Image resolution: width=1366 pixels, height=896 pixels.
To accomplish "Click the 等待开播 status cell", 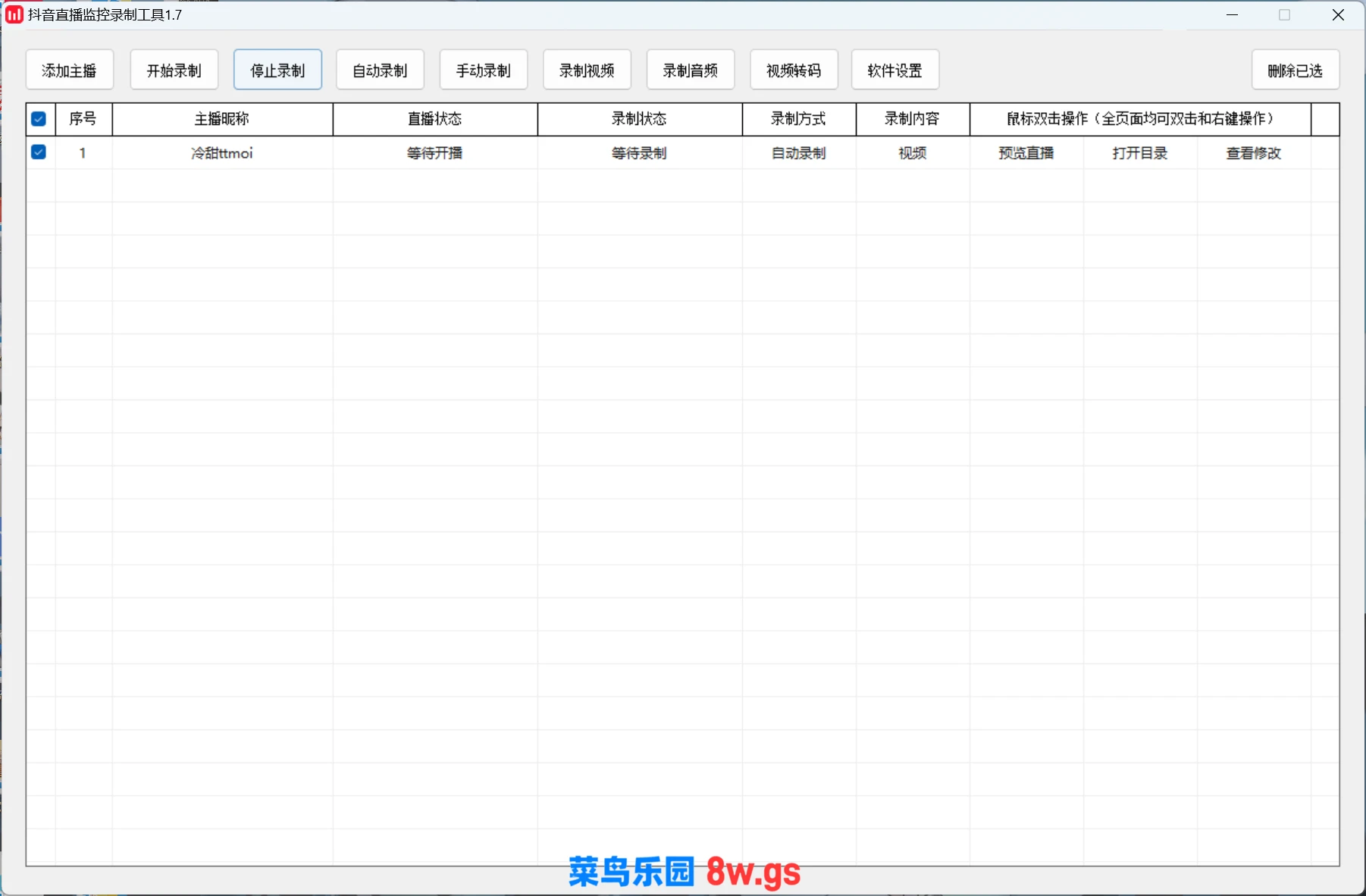I will point(435,153).
